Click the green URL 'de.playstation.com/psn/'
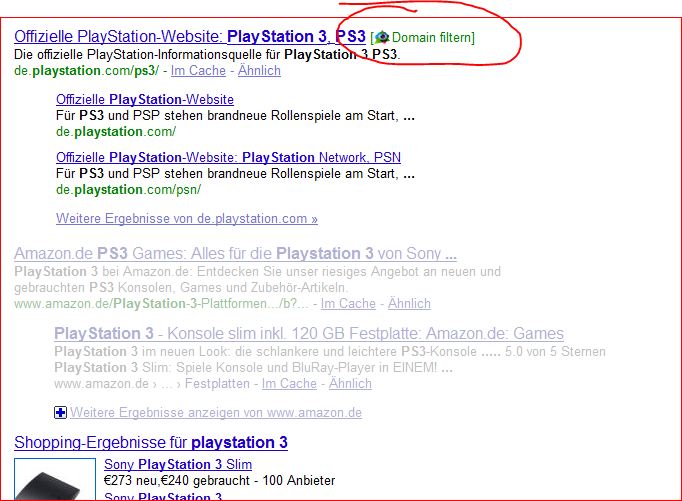This screenshot has height=501, width=682. tap(128, 190)
